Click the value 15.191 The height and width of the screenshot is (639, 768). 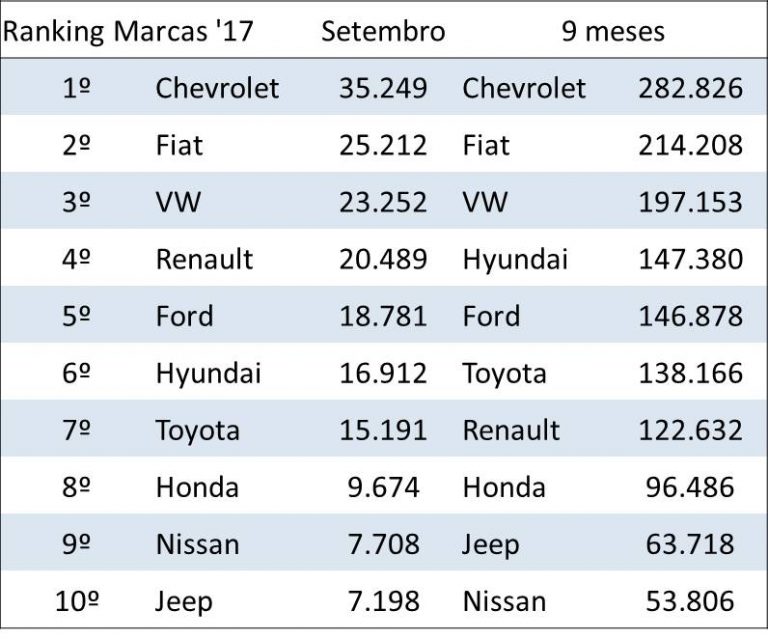pyautogui.click(x=382, y=430)
